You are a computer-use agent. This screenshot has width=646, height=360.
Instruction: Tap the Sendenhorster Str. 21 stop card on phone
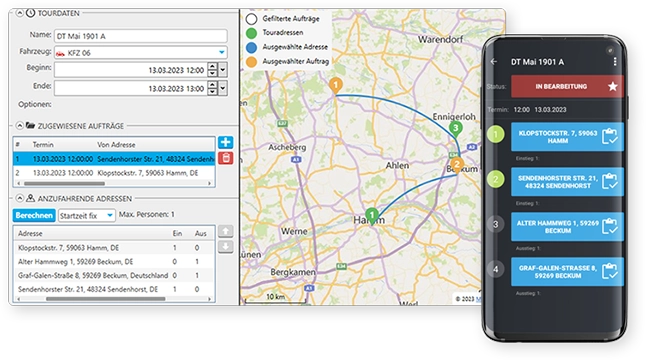[567, 182]
